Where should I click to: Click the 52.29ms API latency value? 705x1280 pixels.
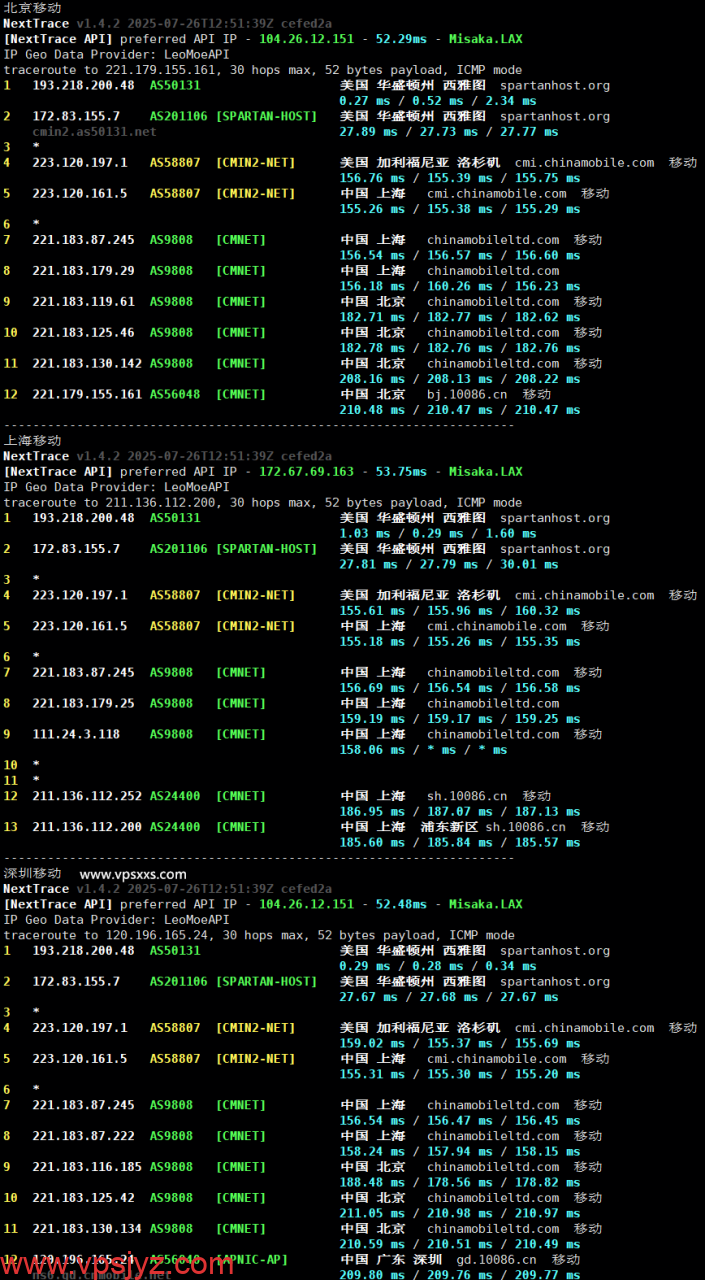401,39
